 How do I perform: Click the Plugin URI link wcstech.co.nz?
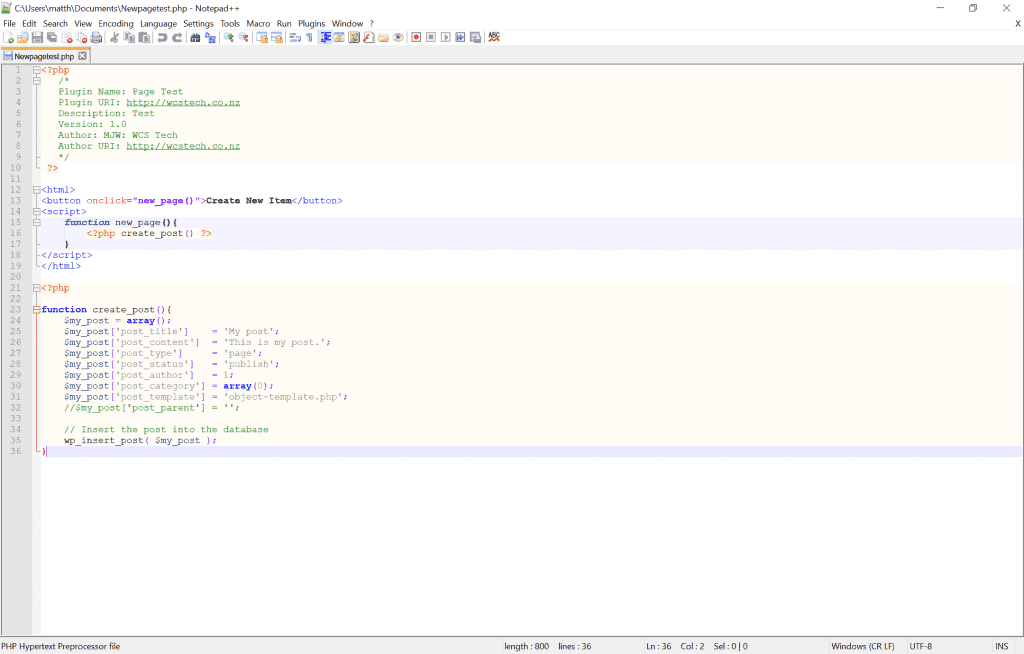coord(183,103)
